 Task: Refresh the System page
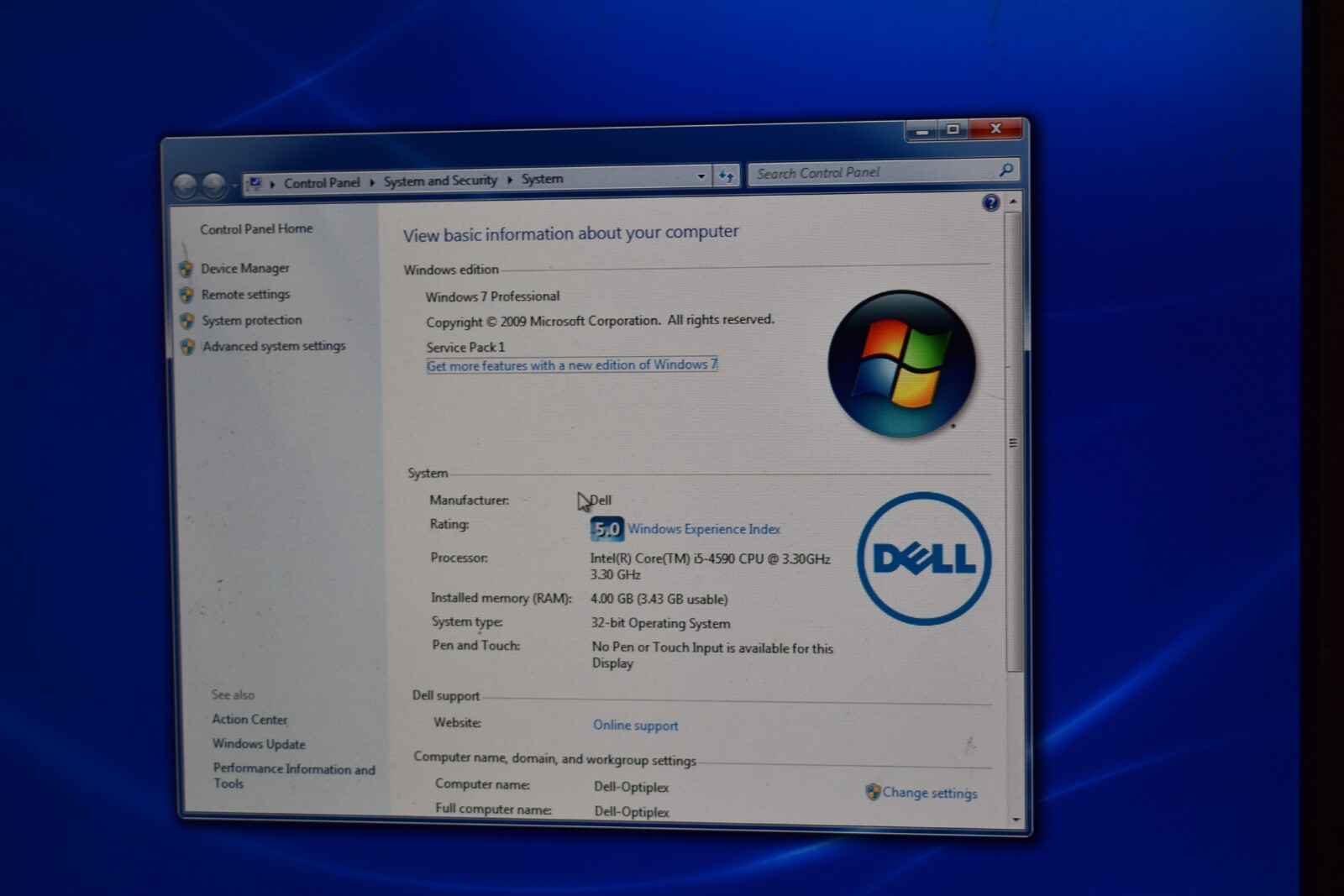coord(727,176)
